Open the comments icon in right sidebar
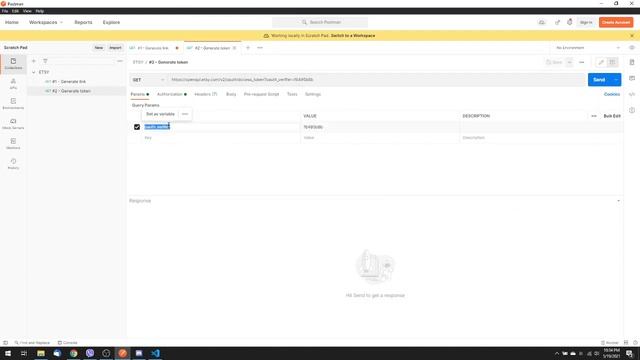Image resolution: width=640 pixels, height=360 pixels. pos(632,78)
